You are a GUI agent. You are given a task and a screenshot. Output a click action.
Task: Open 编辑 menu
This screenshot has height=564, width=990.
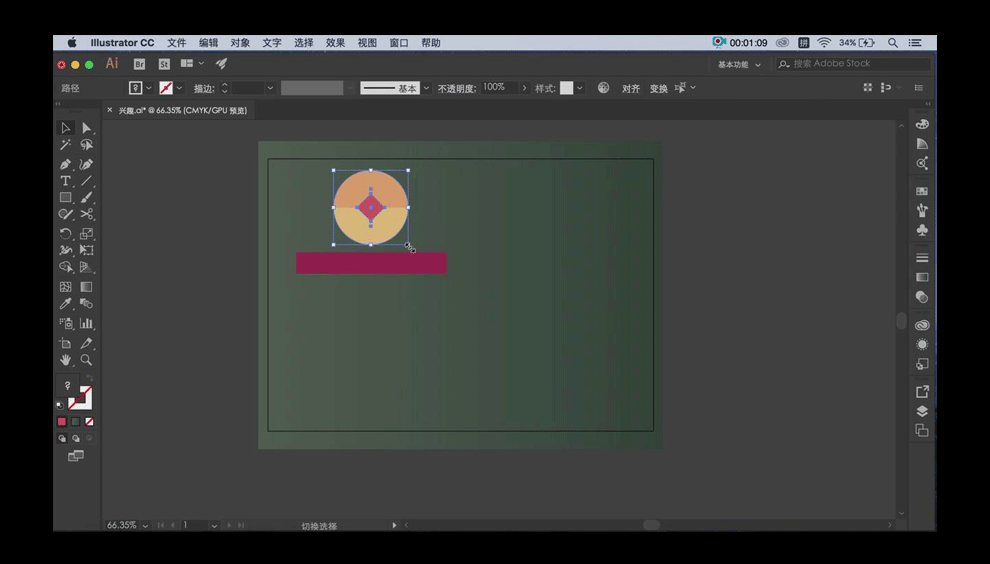208,43
